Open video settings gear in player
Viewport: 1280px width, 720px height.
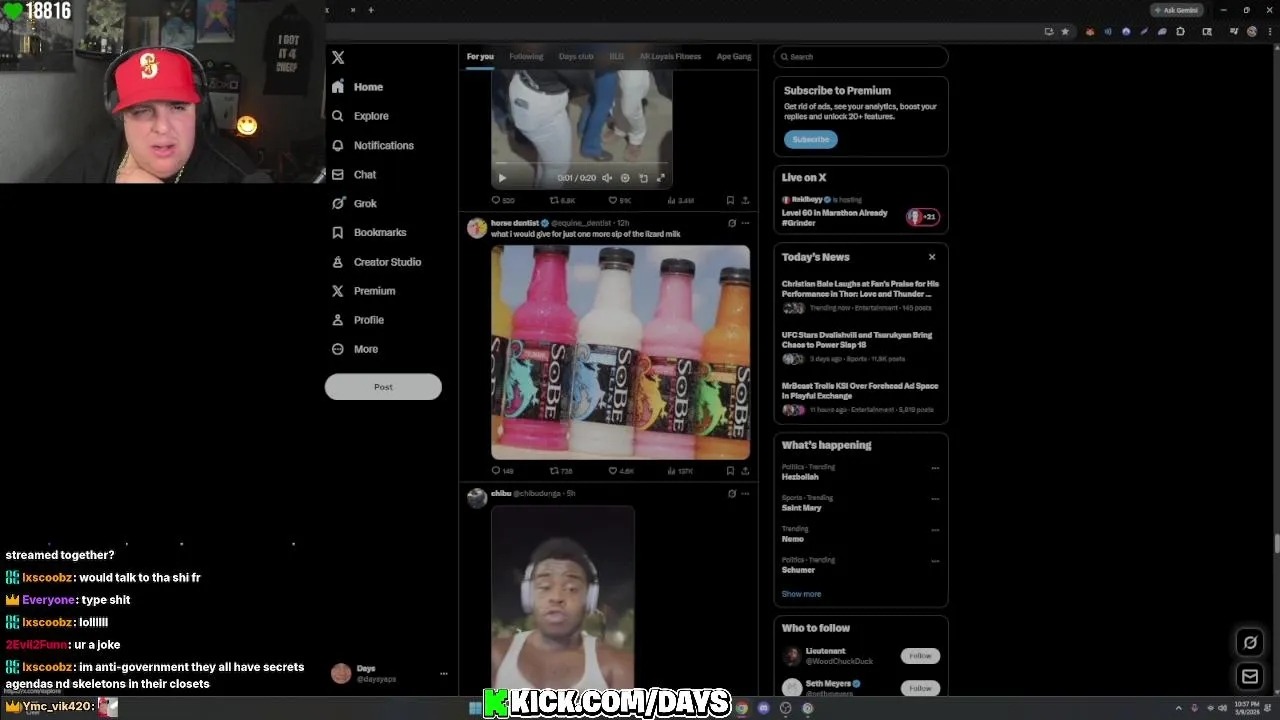click(625, 178)
